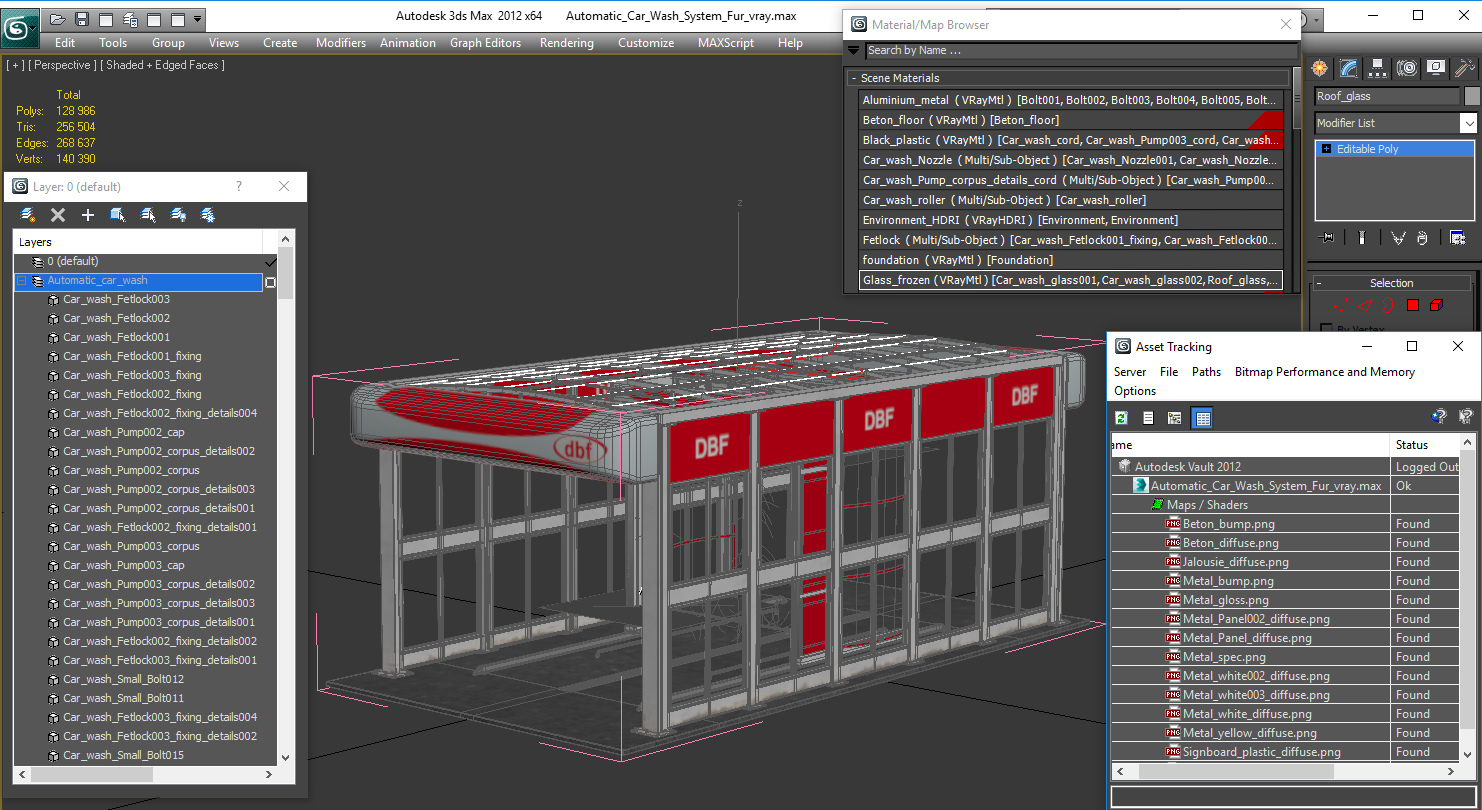The height and width of the screenshot is (810, 1482).
Task: Switch Asset Tracking to Table View icon
Action: click(x=1202, y=418)
